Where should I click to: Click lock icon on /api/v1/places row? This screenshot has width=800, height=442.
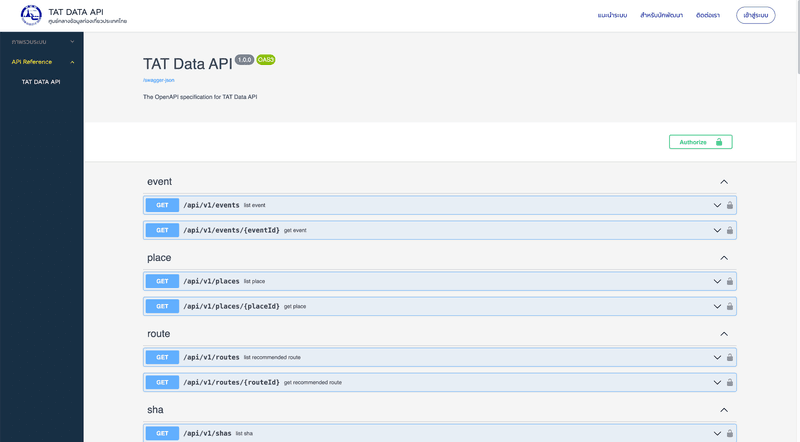[730, 281]
